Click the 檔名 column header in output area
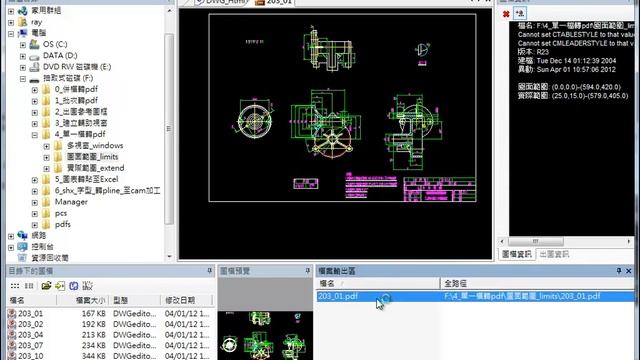640x360 pixels. (378, 283)
